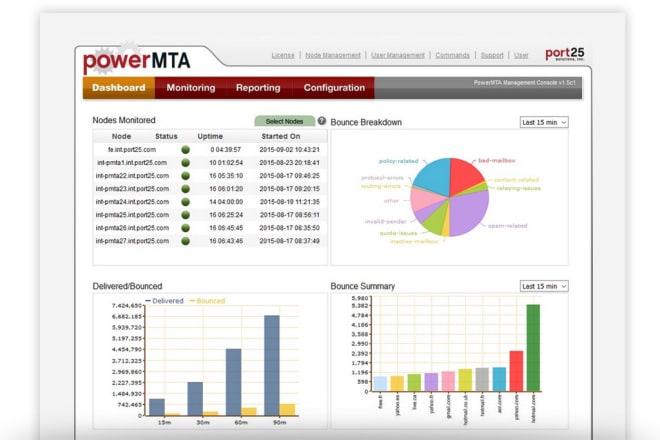660x440 pixels.
Task: Click the spam-related pie label
Action: coord(508,226)
